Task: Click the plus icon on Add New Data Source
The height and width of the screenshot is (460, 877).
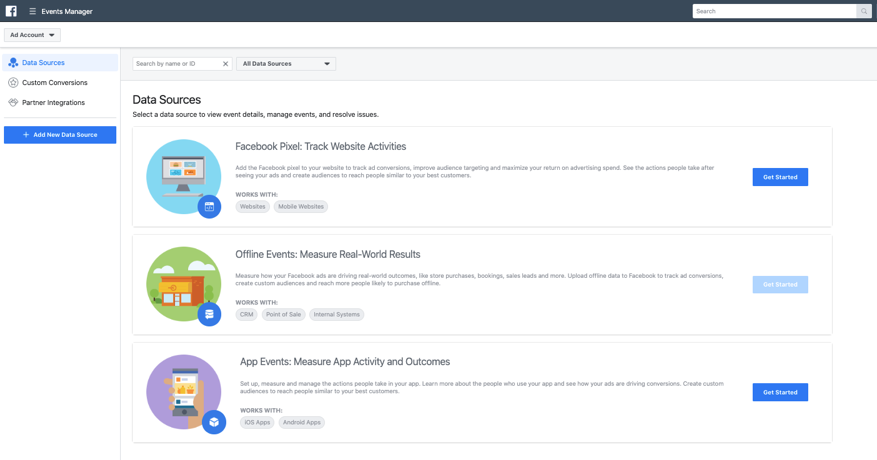Action: pyautogui.click(x=26, y=135)
